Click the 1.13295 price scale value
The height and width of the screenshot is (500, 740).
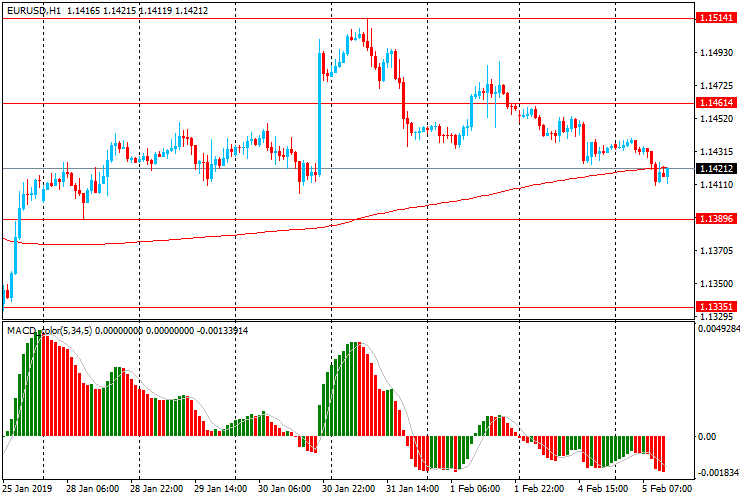(x=716, y=316)
